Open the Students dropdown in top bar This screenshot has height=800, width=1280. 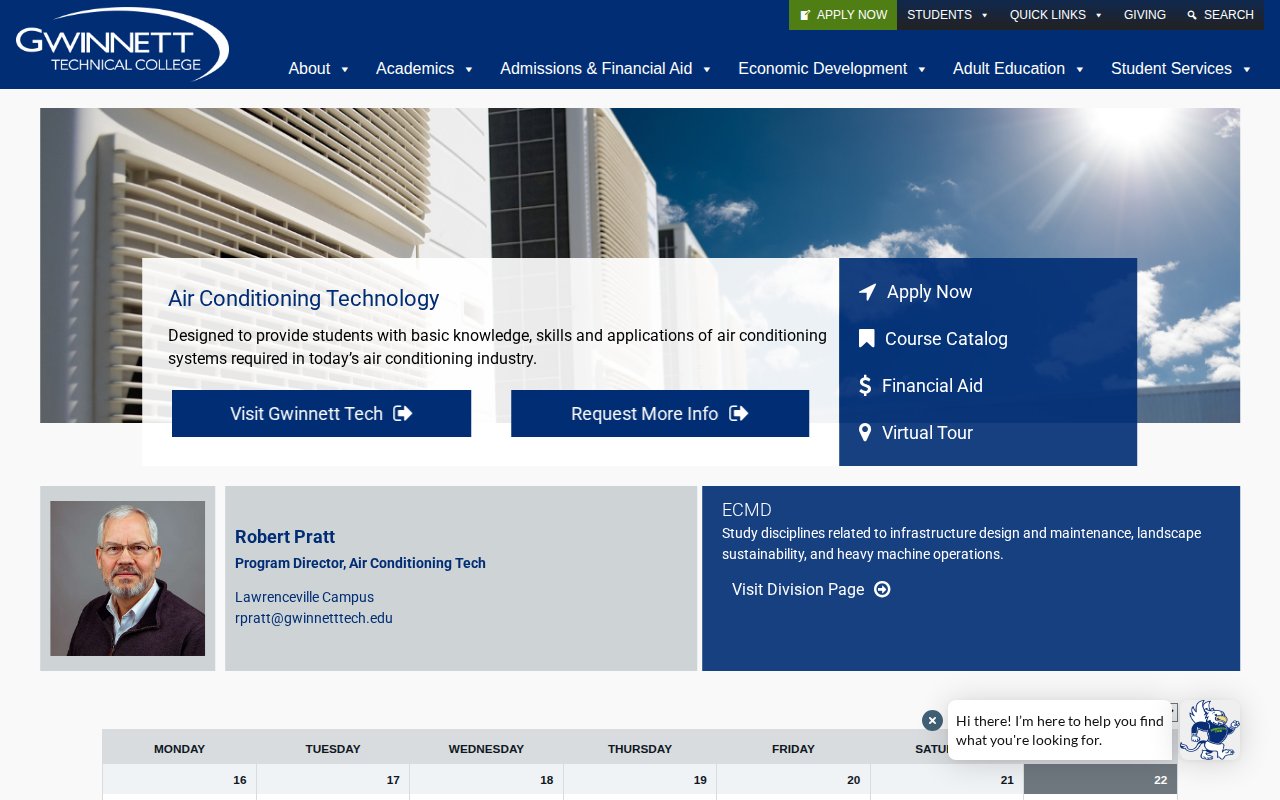pos(947,15)
